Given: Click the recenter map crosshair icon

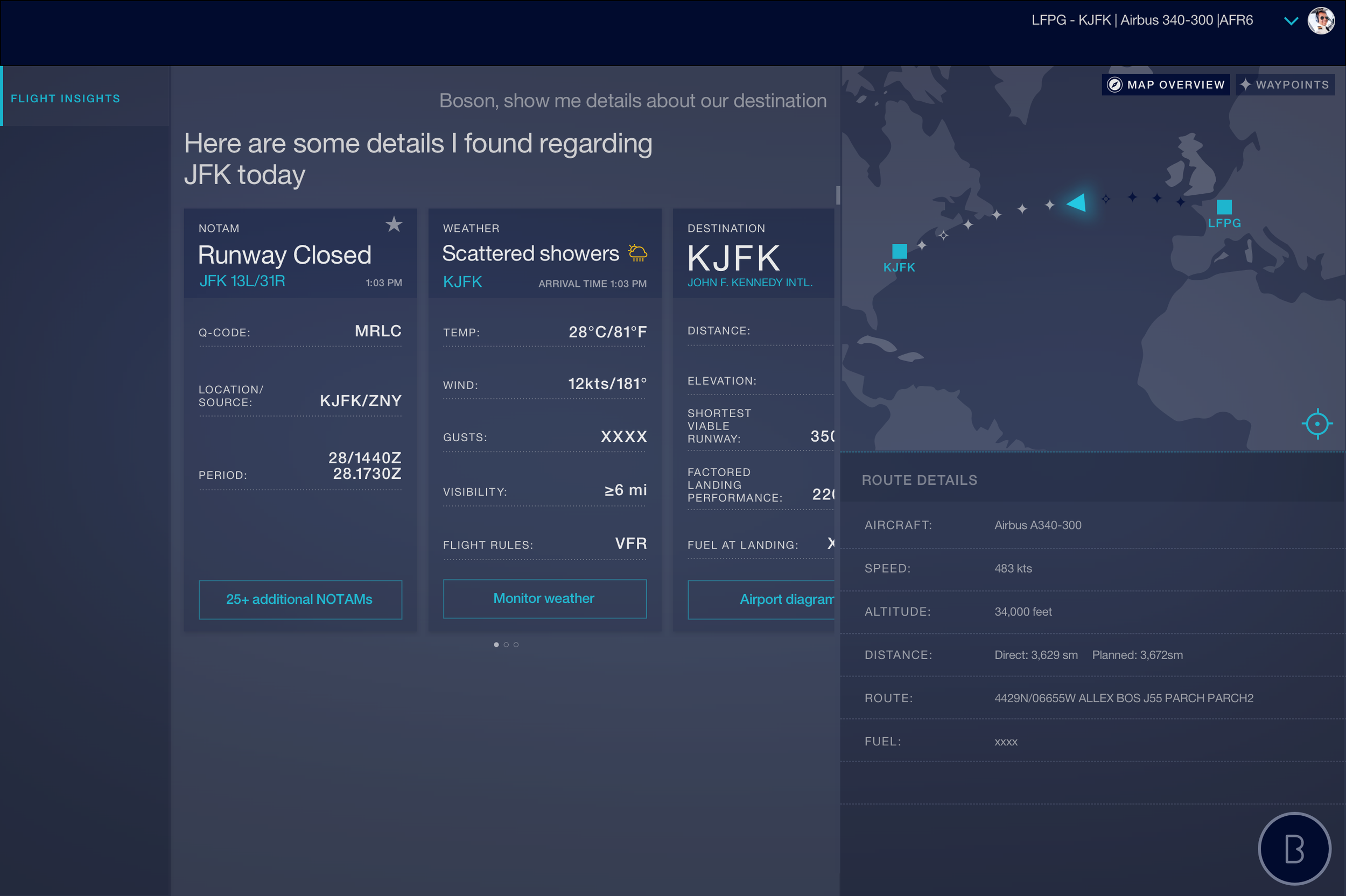Looking at the screenshot, I should click(x=1317, y=424).
